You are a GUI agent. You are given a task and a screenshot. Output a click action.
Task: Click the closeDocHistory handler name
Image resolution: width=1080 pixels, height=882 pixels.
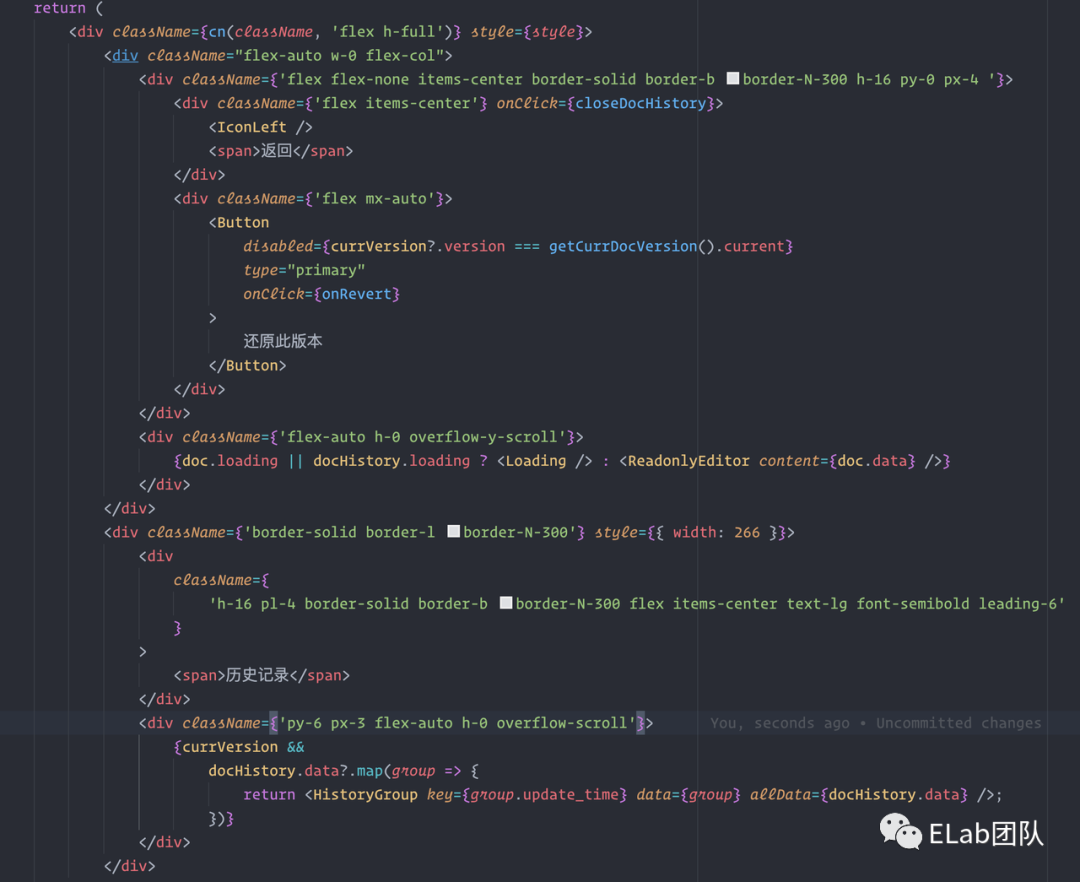pos(641,103)
